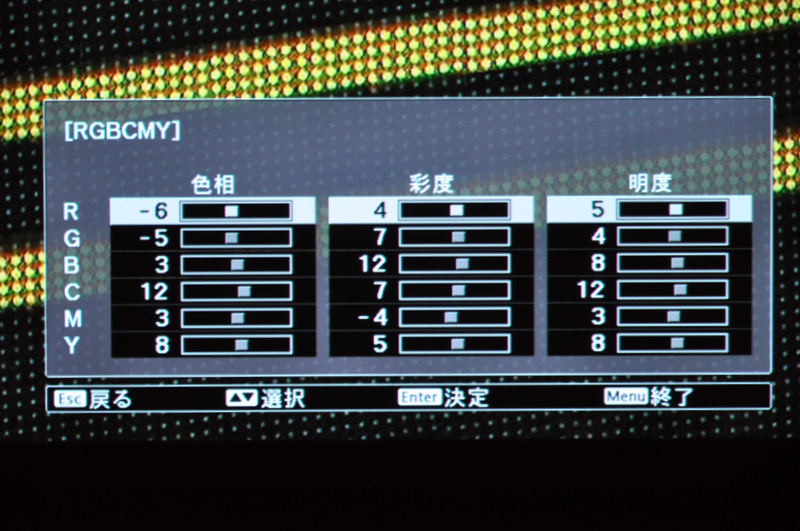The width and height of the screenshot is (800, 531).
Task: Select the R row hue slider showing -6
Action: 236,211
